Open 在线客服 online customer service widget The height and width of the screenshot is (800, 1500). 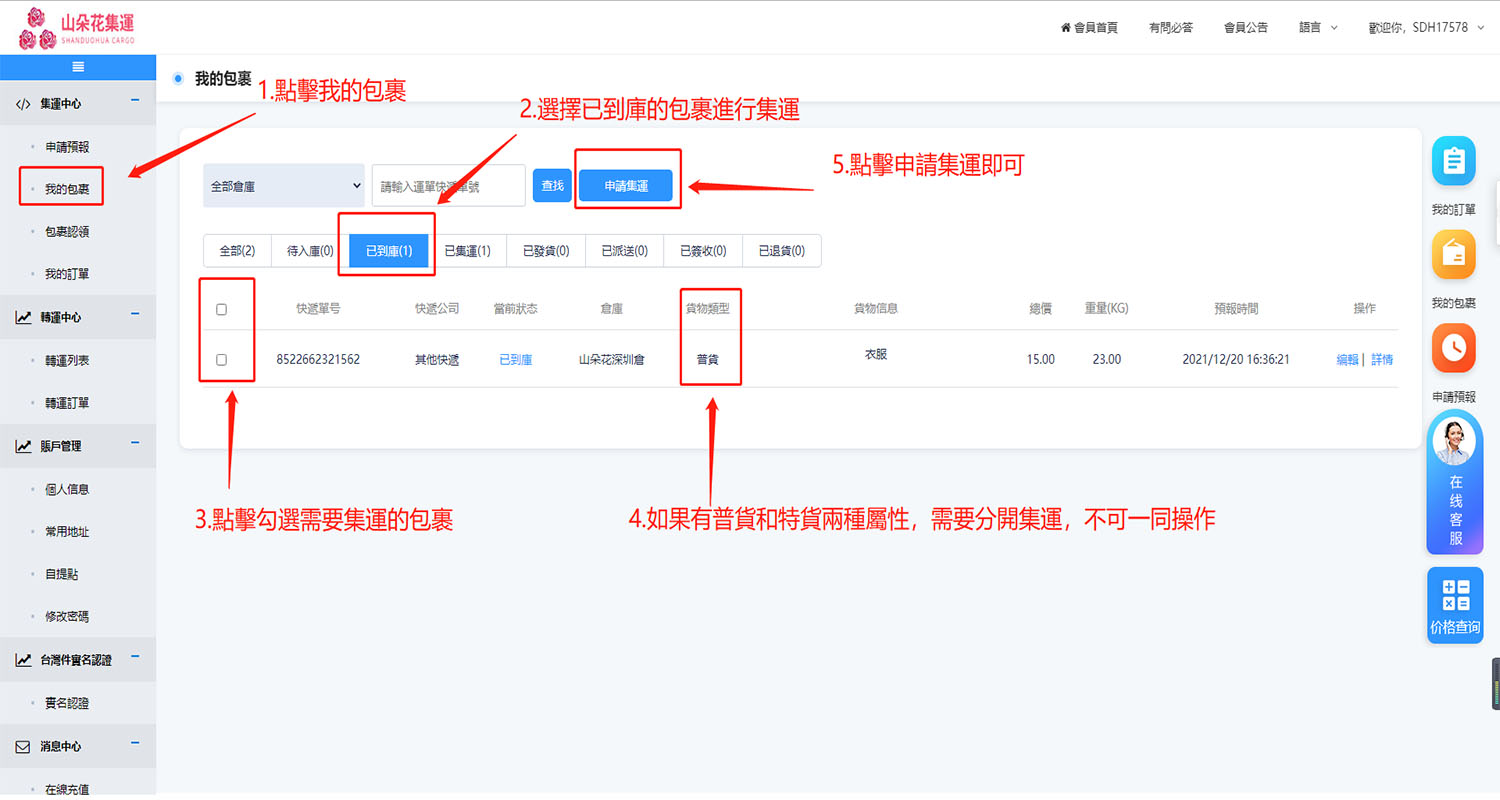tap(1454, 482)
